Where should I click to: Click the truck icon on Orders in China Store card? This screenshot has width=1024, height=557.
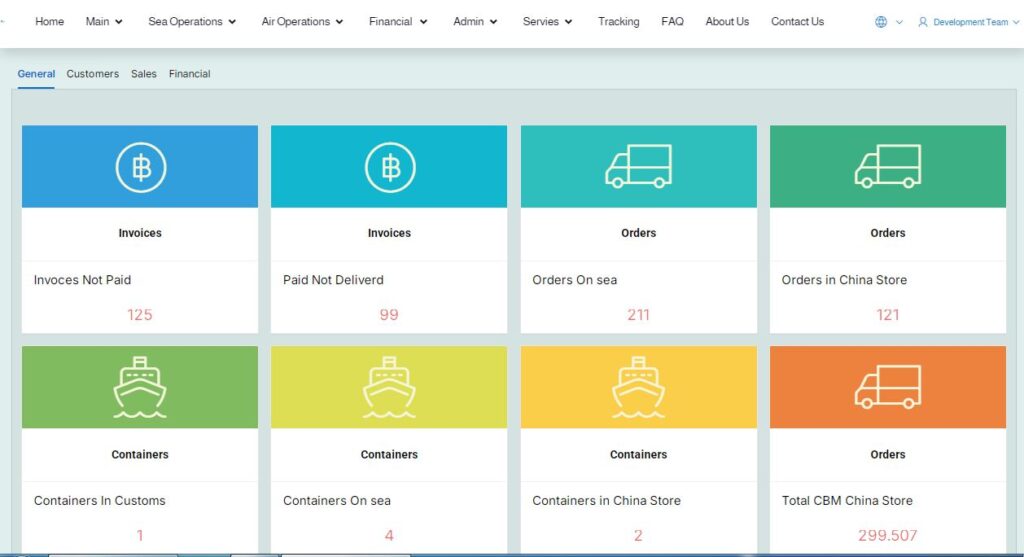(887, 166)
